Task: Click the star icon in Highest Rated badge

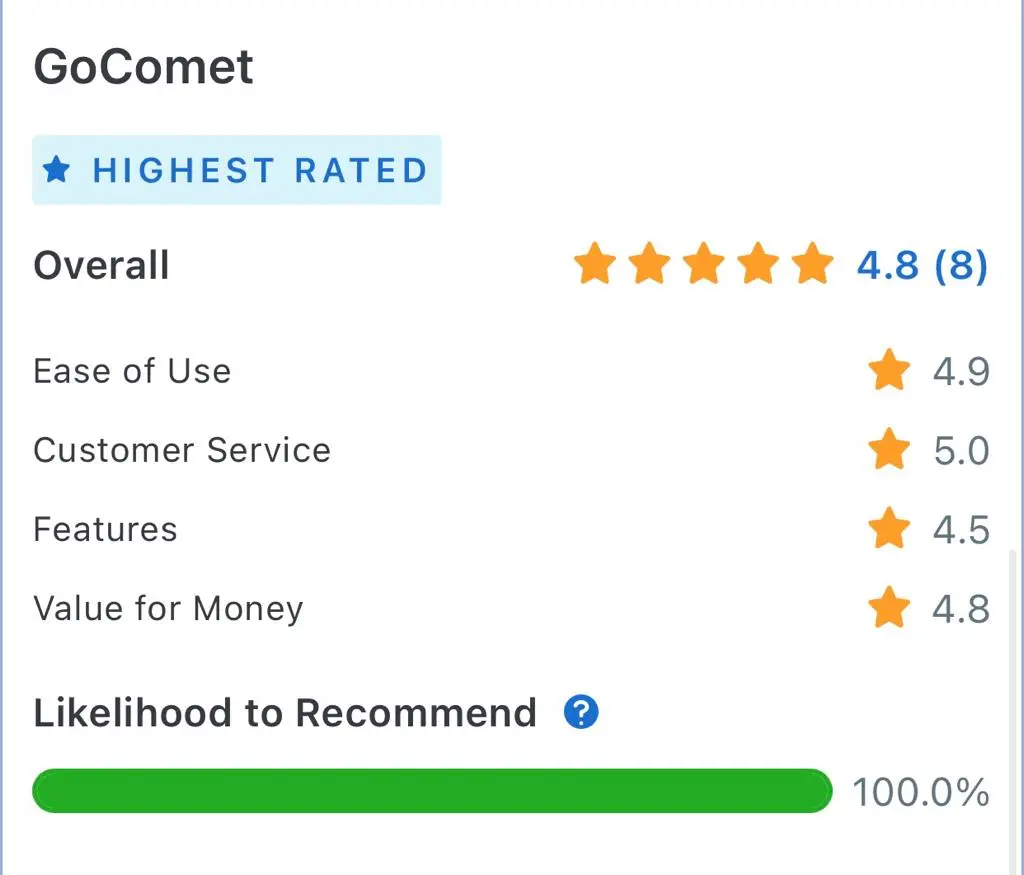Action: pos(56,170)
